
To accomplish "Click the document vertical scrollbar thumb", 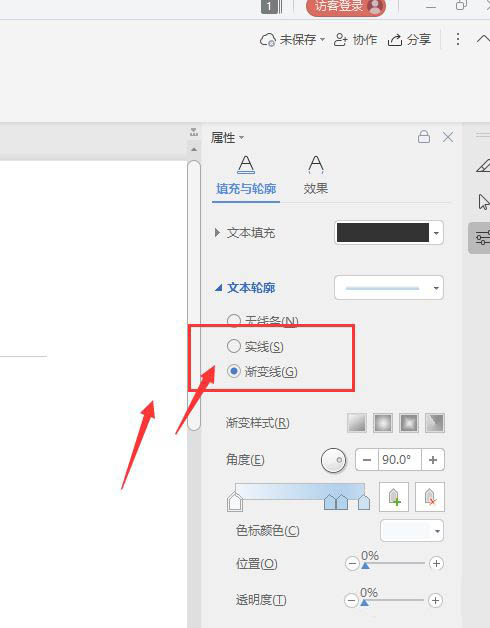I will coord(194,296).
